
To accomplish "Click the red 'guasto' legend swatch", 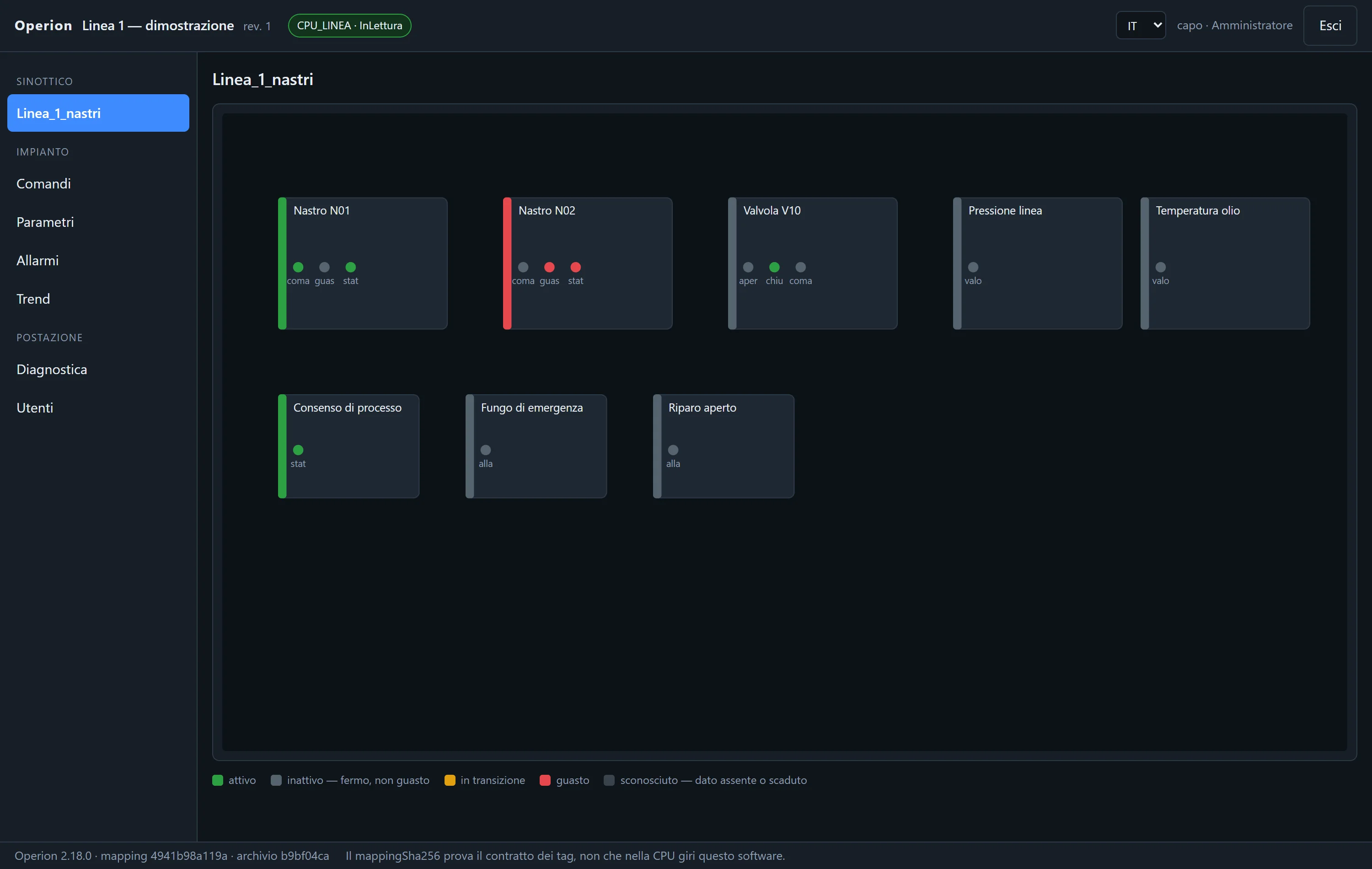I will (545, 780).
